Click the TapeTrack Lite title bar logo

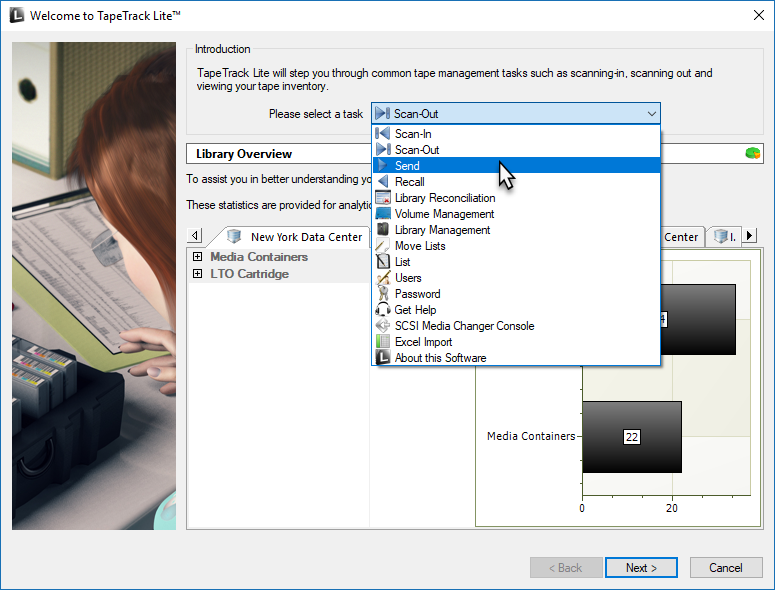coord(17,15)
